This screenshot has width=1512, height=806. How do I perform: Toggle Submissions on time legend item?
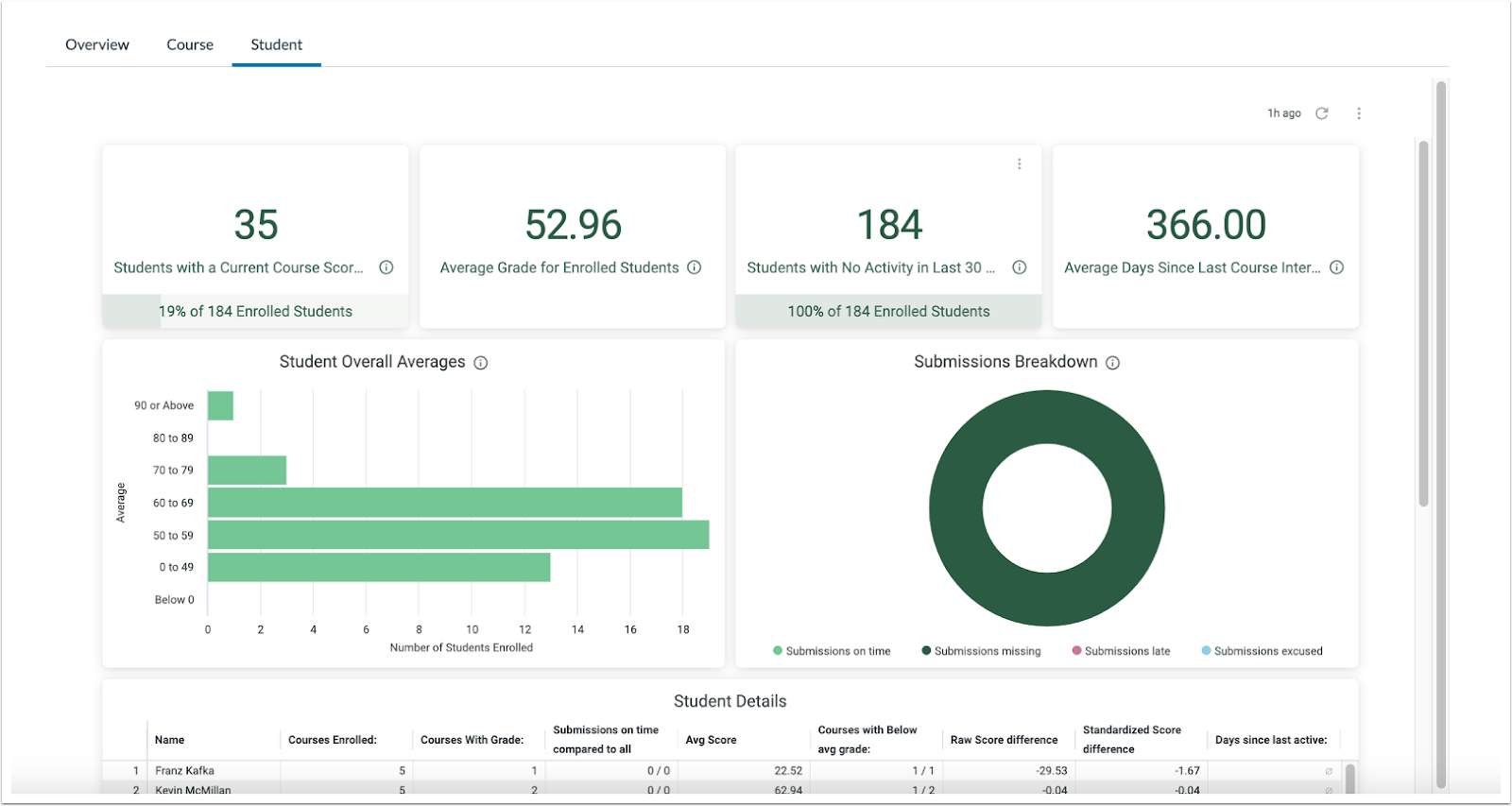point(832,651)
